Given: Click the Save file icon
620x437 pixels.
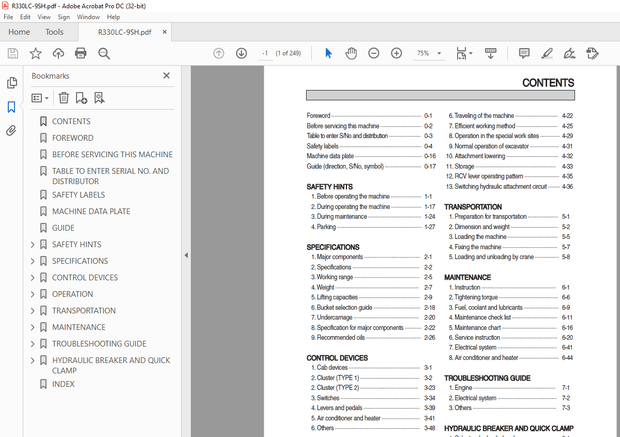Looking at the screenshot, I should (13, 53).
